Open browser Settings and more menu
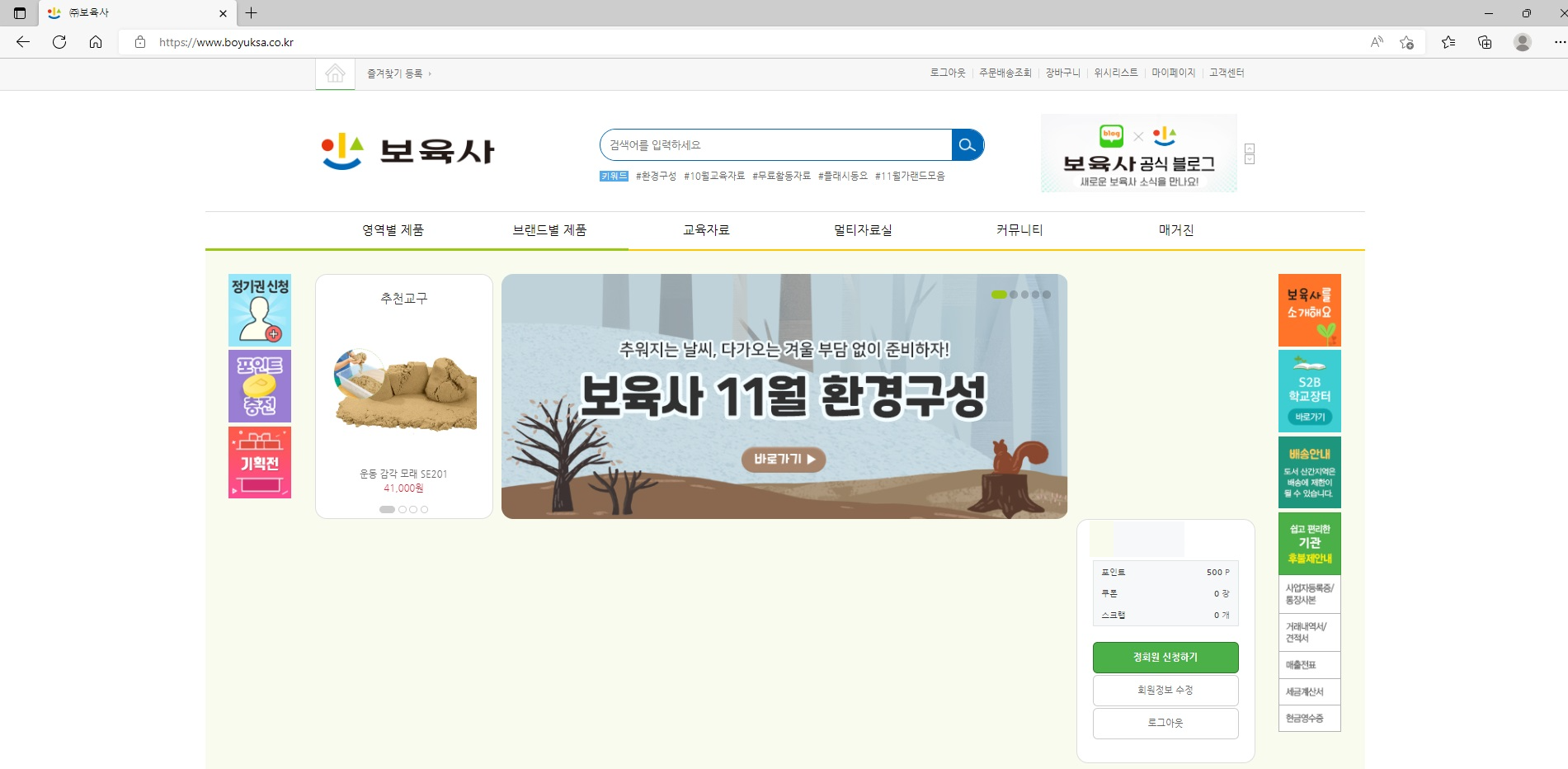This screenshot has width=1568, height=769. tap(1559, 42)
